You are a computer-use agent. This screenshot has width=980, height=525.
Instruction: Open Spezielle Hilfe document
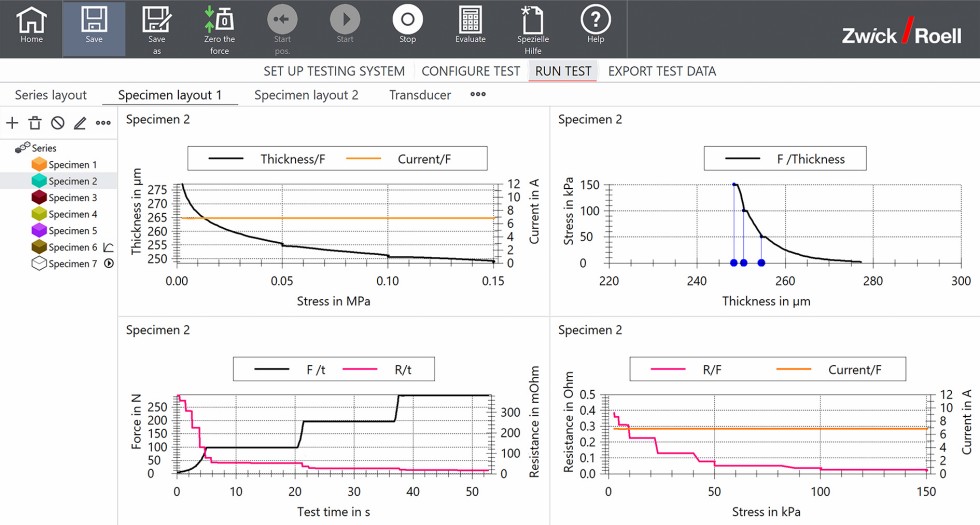533,28
